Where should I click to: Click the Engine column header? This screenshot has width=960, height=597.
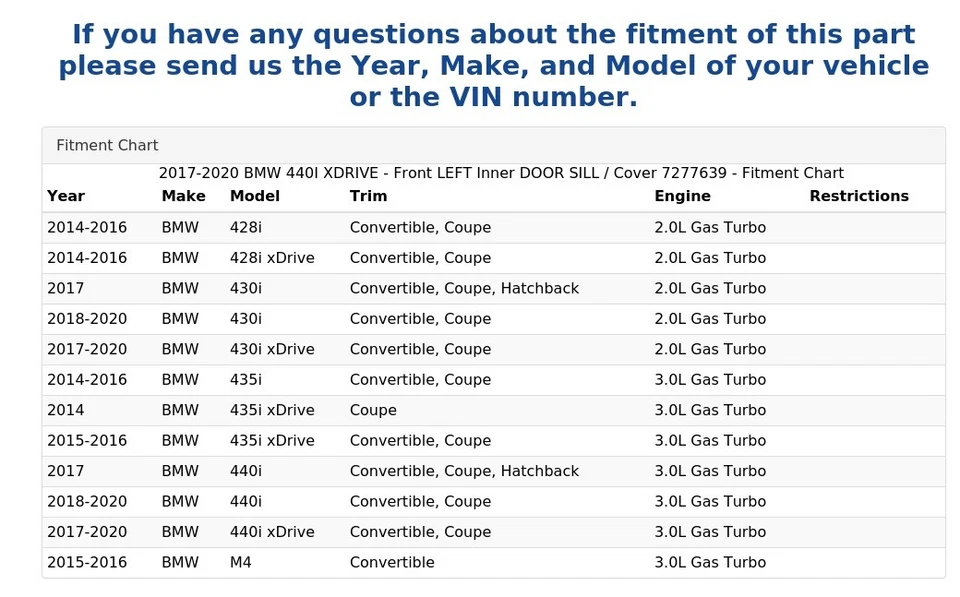(x=682, y=196)
